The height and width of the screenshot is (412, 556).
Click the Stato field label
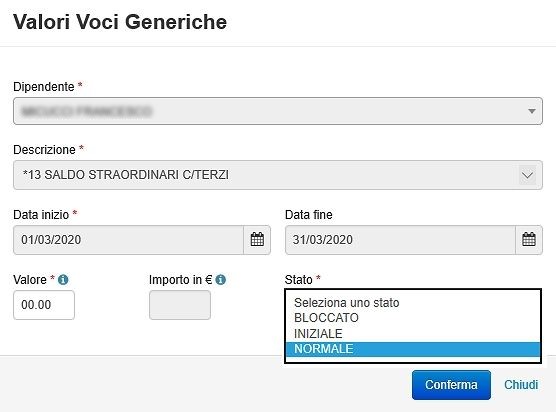pos(299,280)
